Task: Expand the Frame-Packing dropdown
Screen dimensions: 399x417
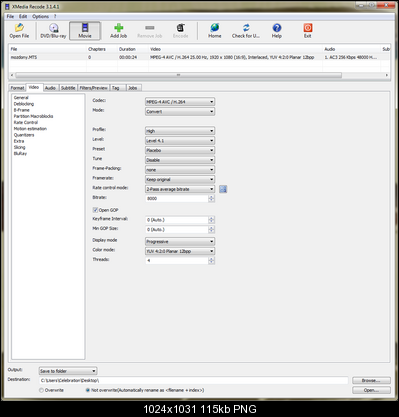Action: coord(180,170)
